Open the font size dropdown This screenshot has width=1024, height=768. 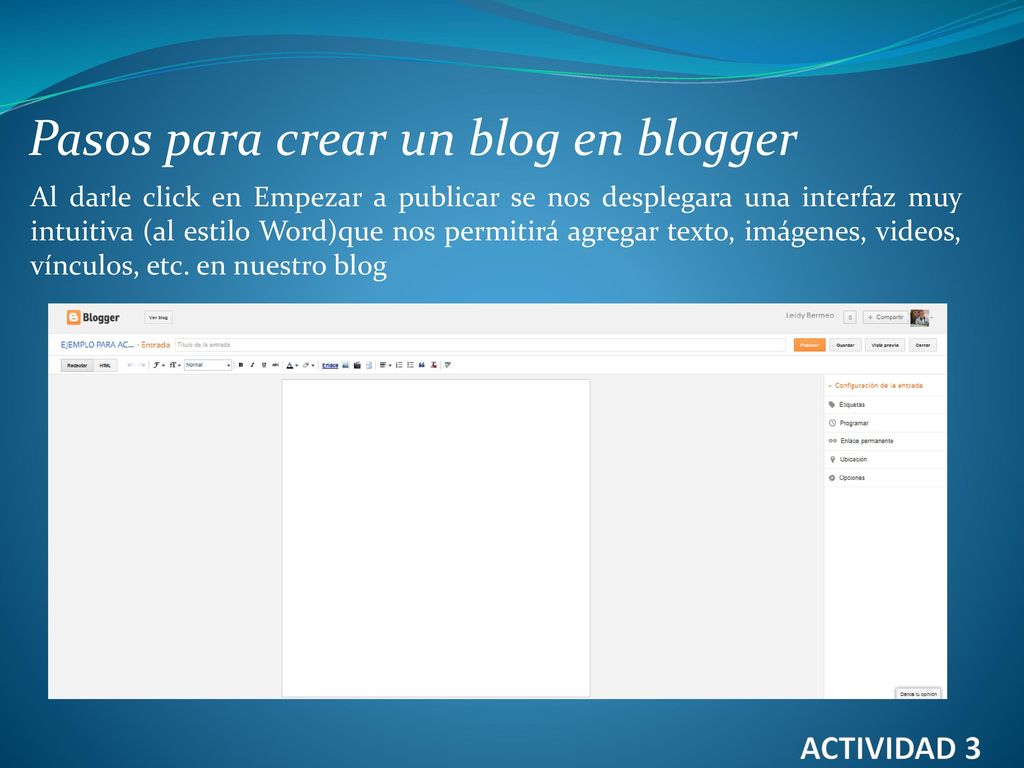174,365
